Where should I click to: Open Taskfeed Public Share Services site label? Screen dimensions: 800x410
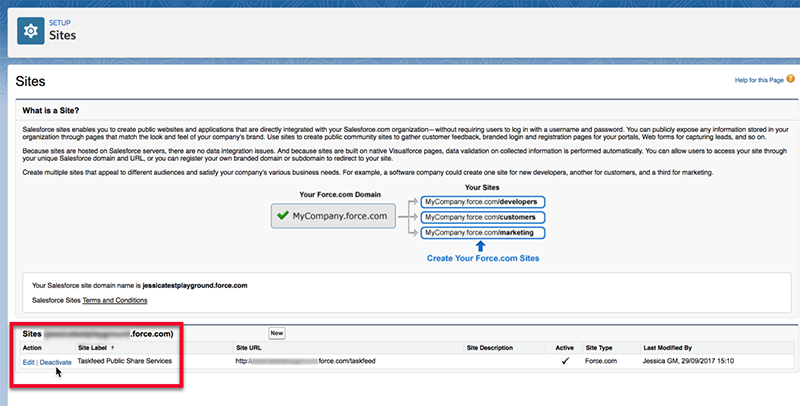[x=124, y=361]
